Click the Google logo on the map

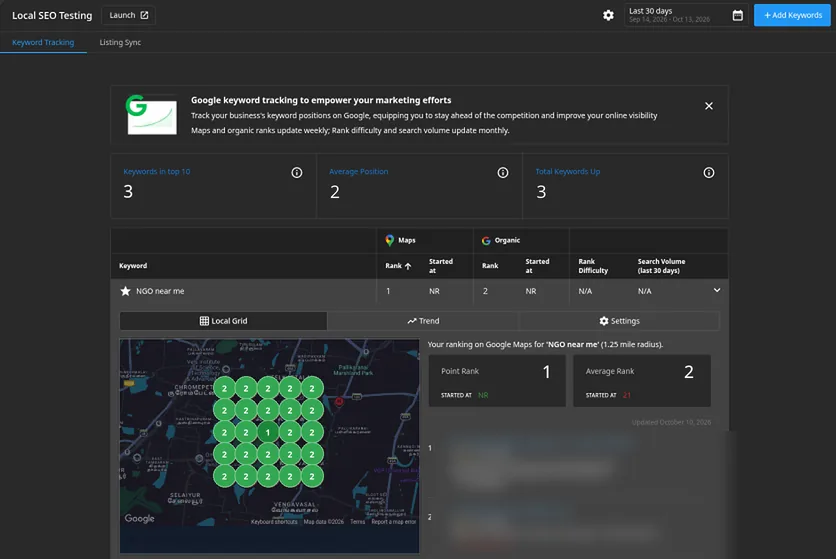tap(140, 518)
